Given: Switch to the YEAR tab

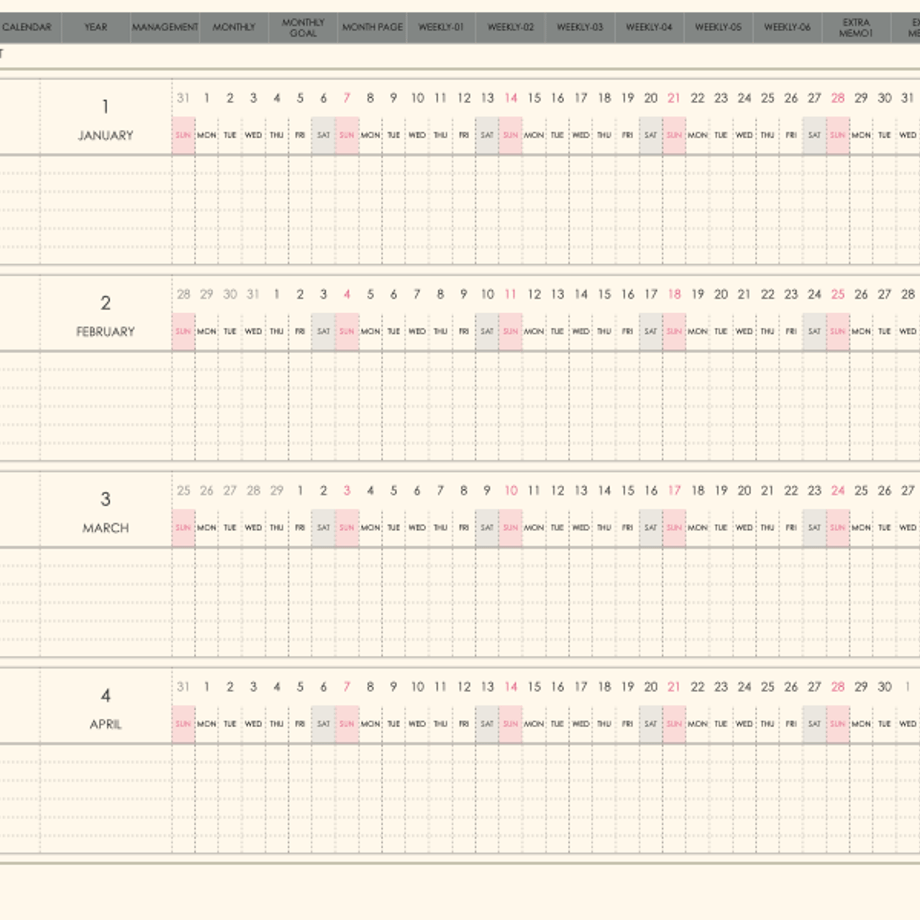Looking at the screenshot, I should point(96,27).
